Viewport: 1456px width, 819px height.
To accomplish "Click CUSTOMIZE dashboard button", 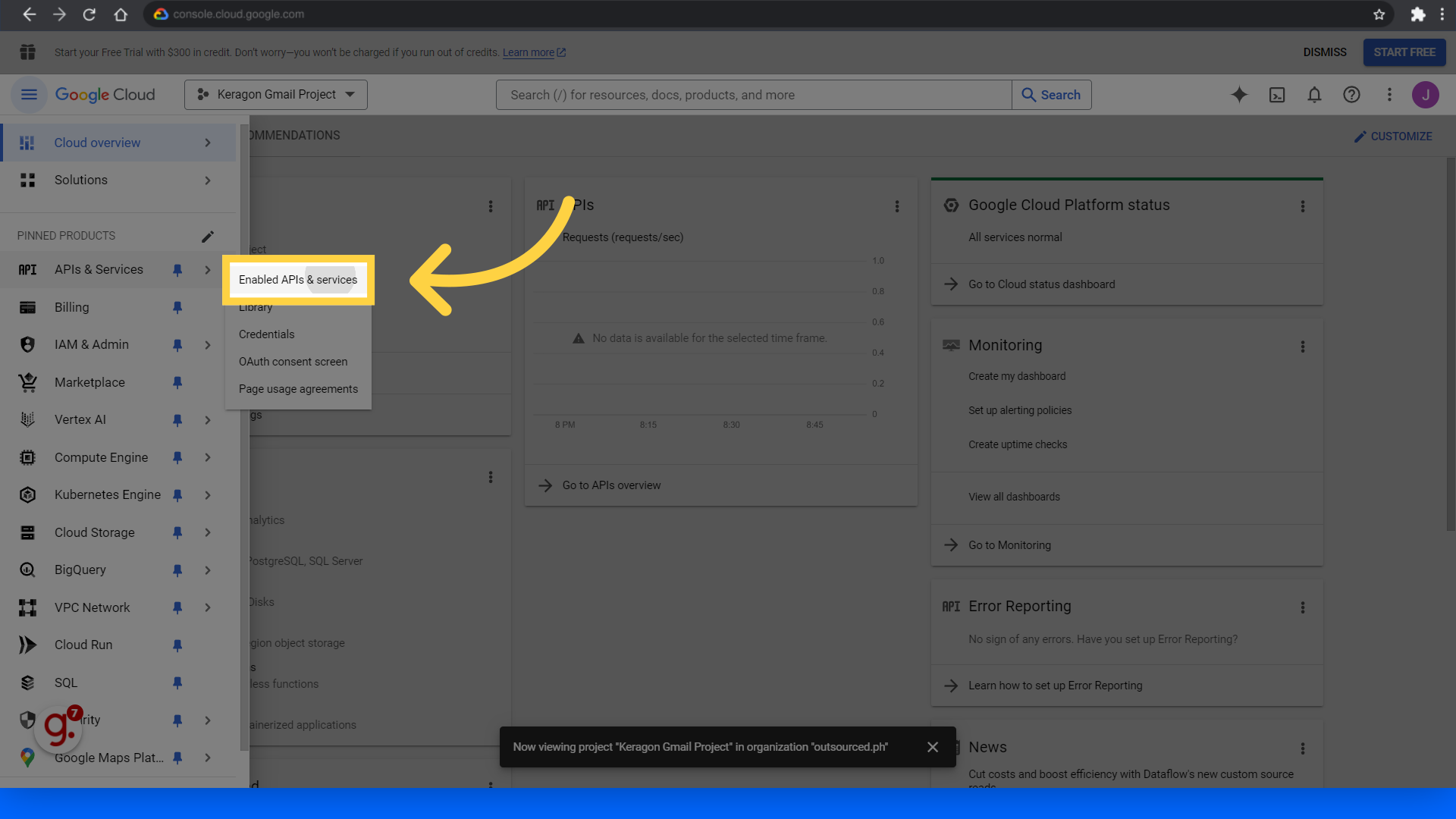I will (x=1393, y=136).
